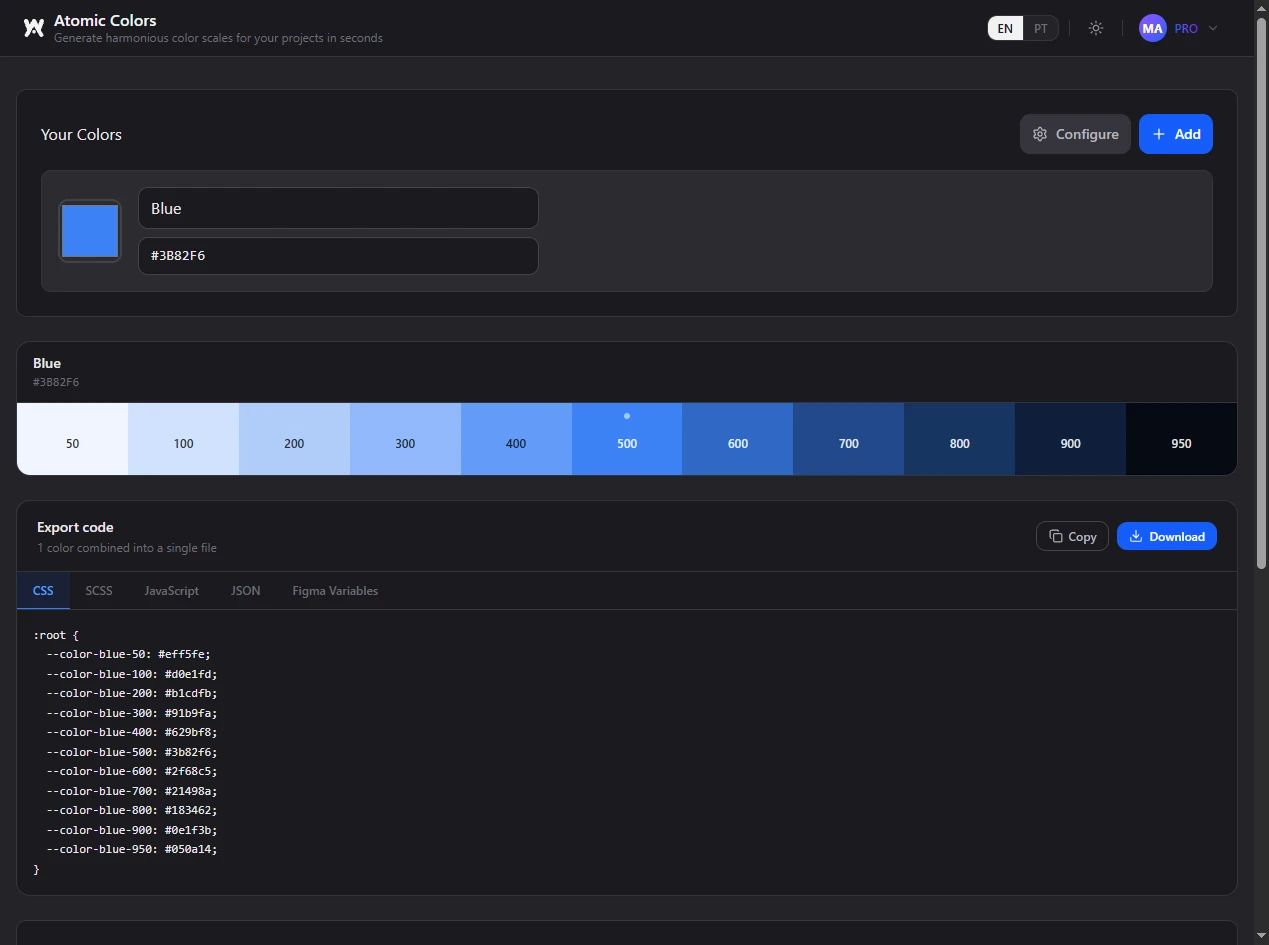The image size is (1269, 945).
Task: Select the 500 base shade swatch
Action: point(627,439)
